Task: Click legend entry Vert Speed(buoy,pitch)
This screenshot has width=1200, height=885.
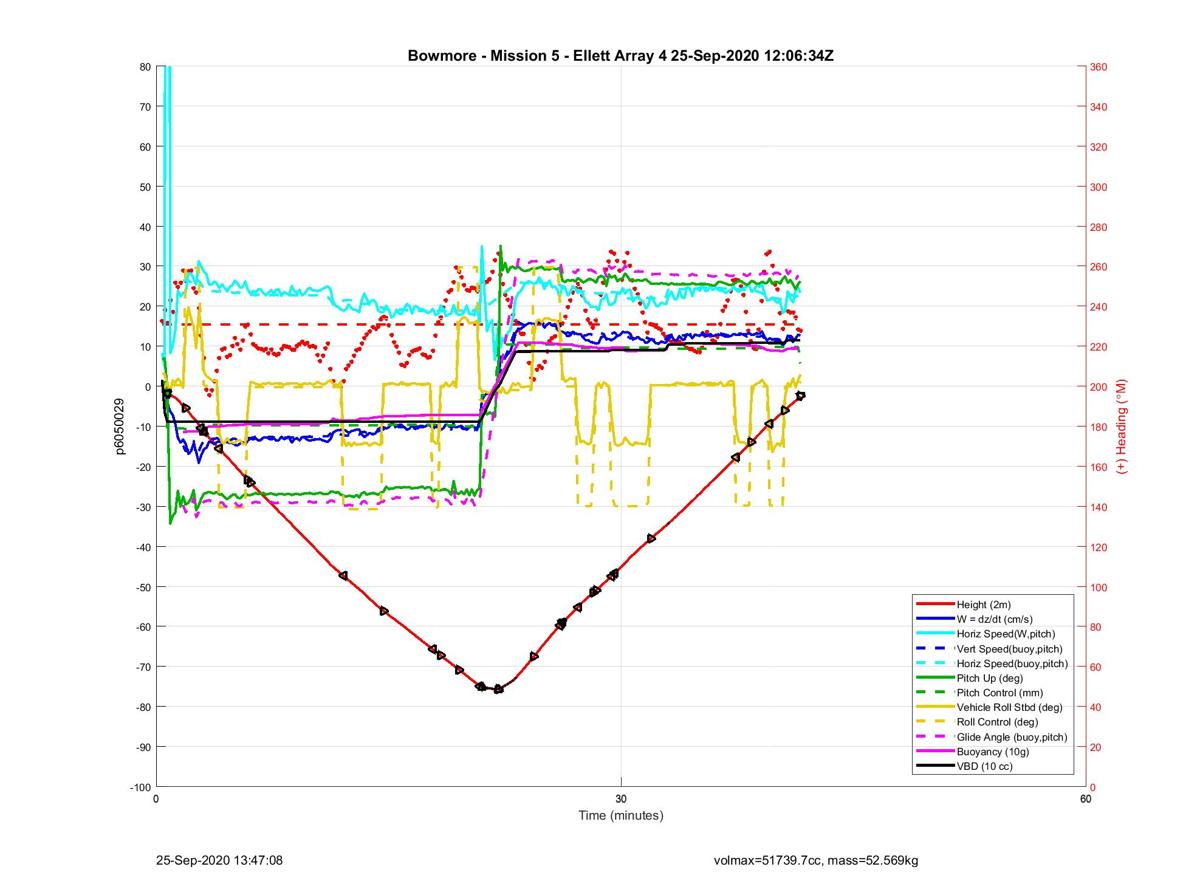Action: point(991,649)
